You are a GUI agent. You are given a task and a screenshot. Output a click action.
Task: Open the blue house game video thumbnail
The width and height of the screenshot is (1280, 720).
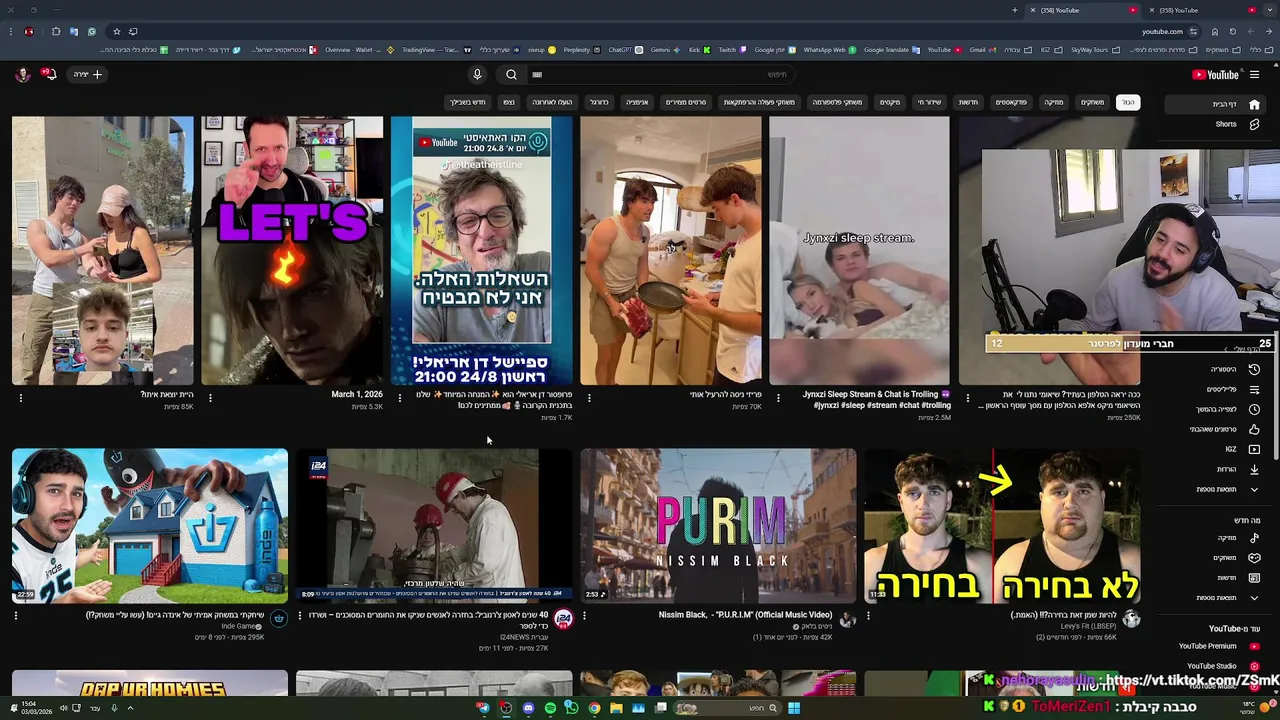tap(150, 525)
